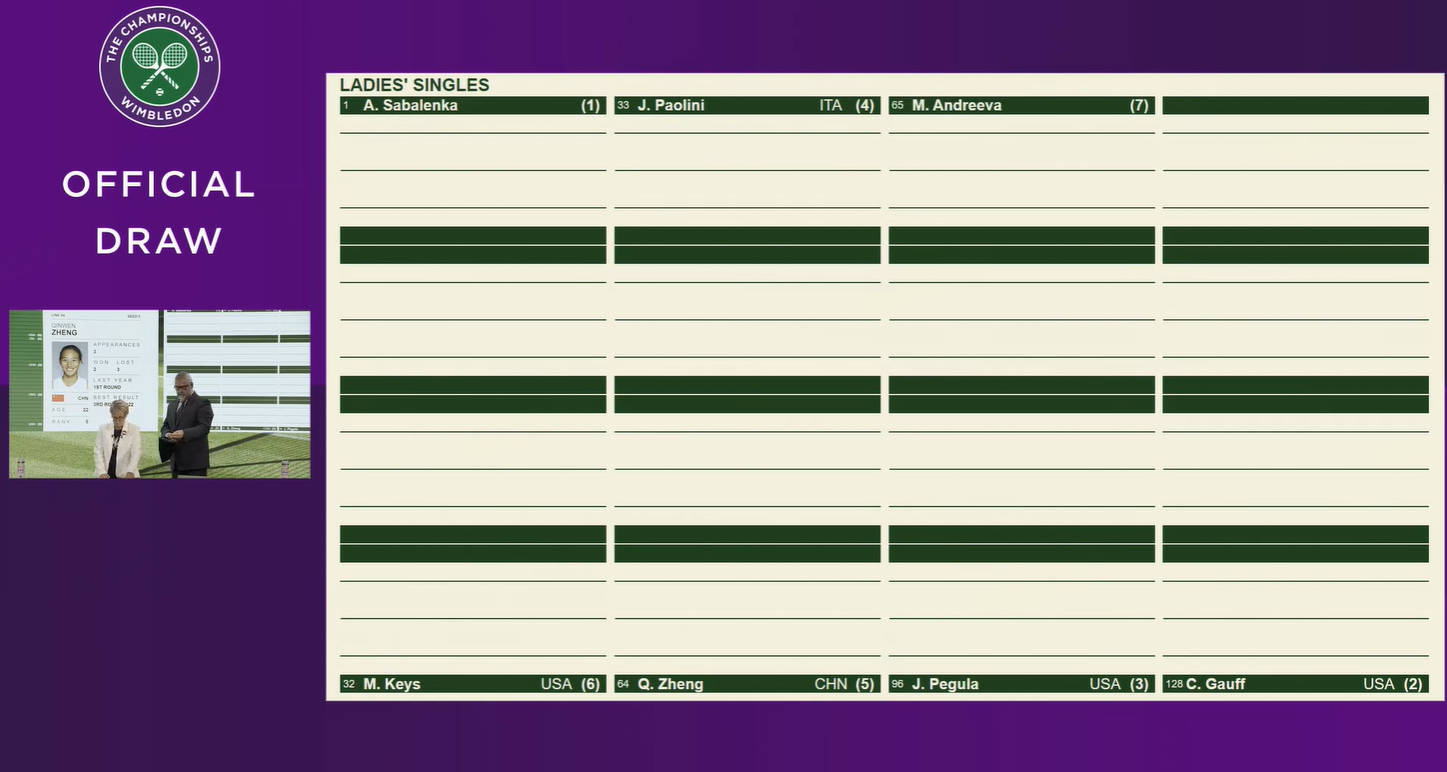1447x772 pixels.
Task: Click the USA country code for Keys
Action: click(x=556, y=684)
